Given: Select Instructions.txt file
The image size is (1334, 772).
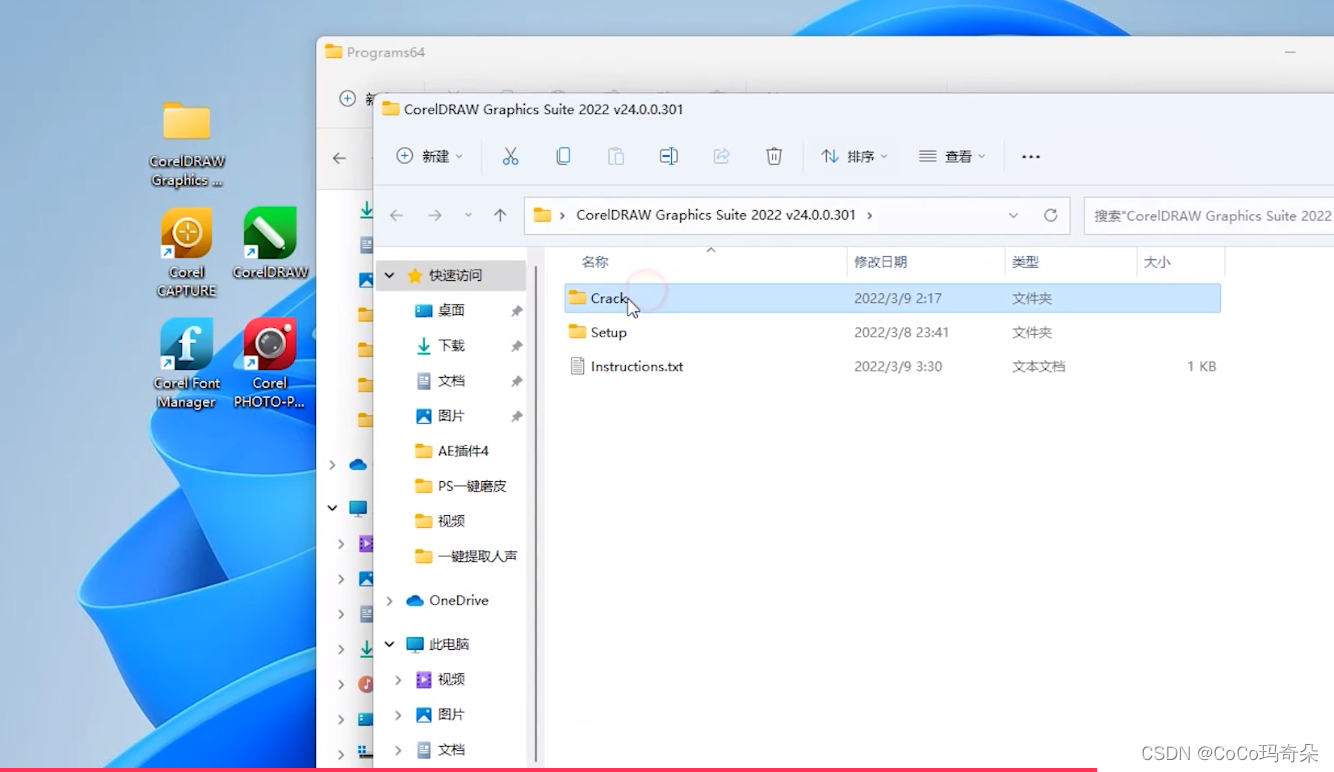Looking at the screenshot, I should click(x=637, y=366).
